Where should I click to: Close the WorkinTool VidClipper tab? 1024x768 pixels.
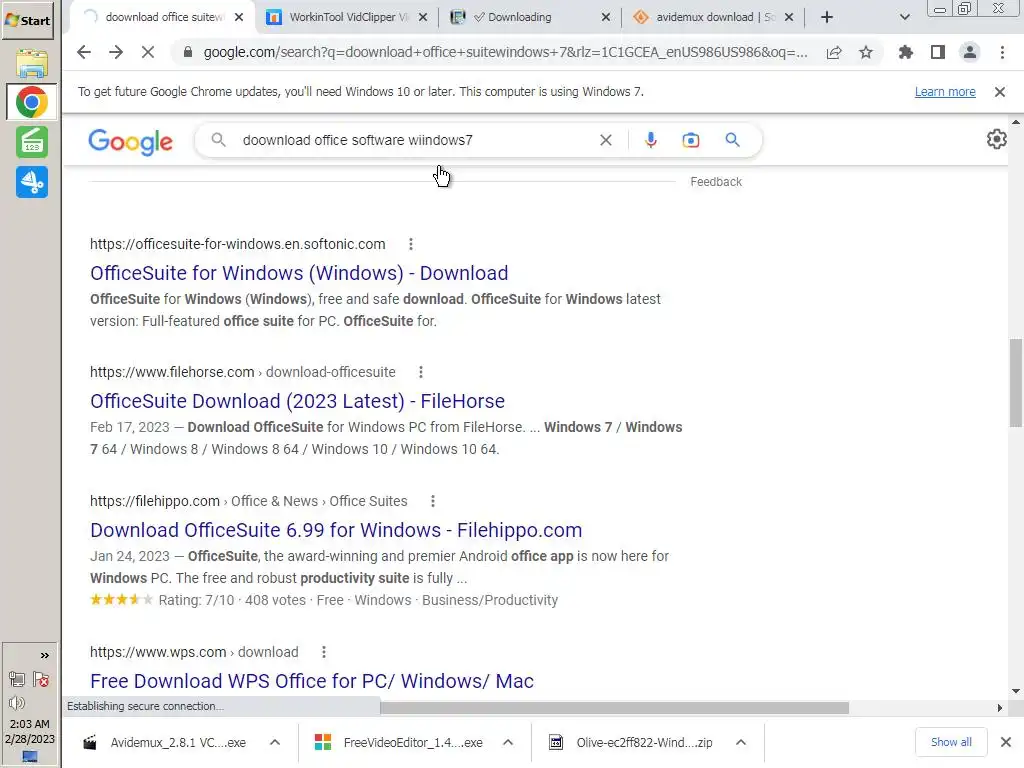pyautogui.click(x=423, y=17)
